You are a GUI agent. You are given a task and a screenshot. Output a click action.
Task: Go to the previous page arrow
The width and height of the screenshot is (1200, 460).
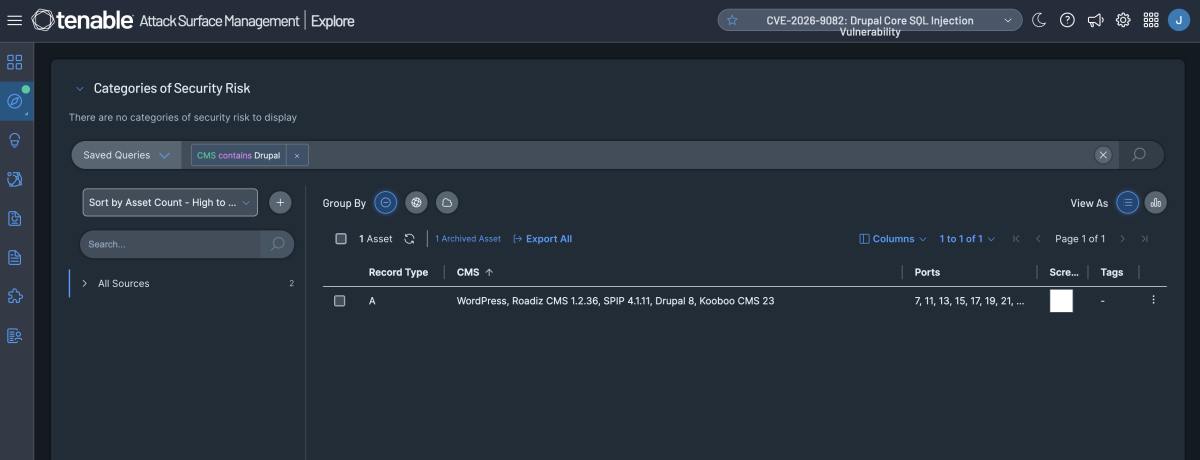(1038, 239)
